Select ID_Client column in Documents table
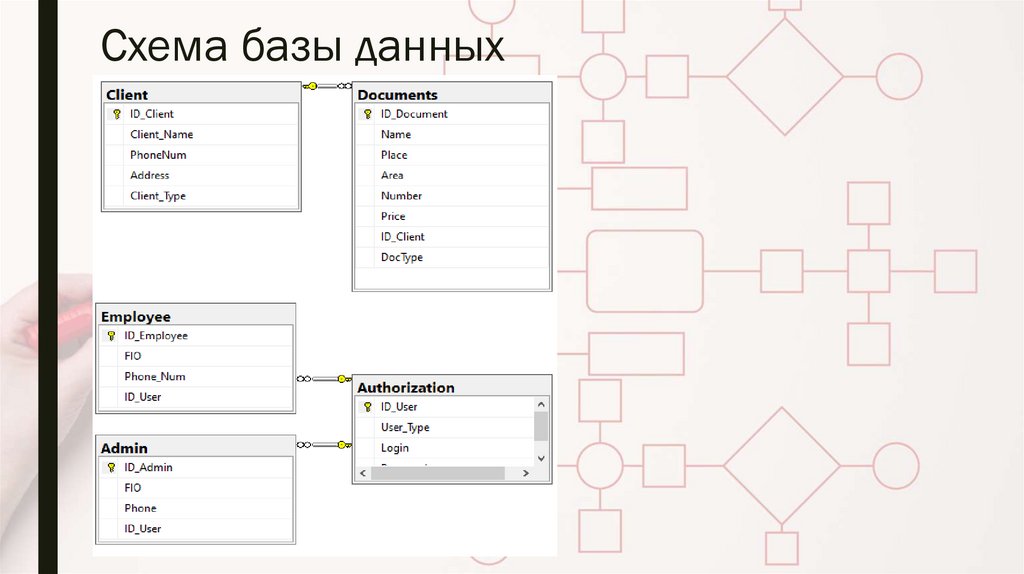 (452, 236)
